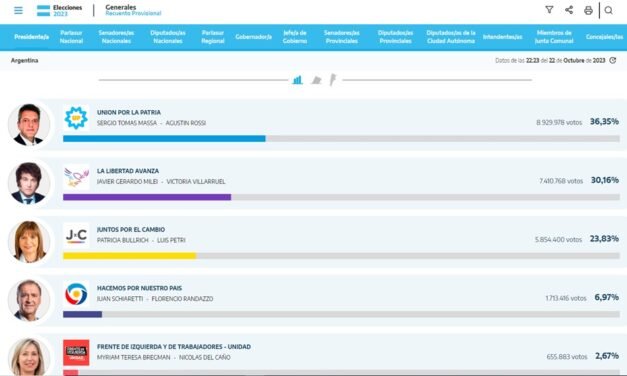
Task: Click the 7.410.768 votos count
Action: pos(561,181)
